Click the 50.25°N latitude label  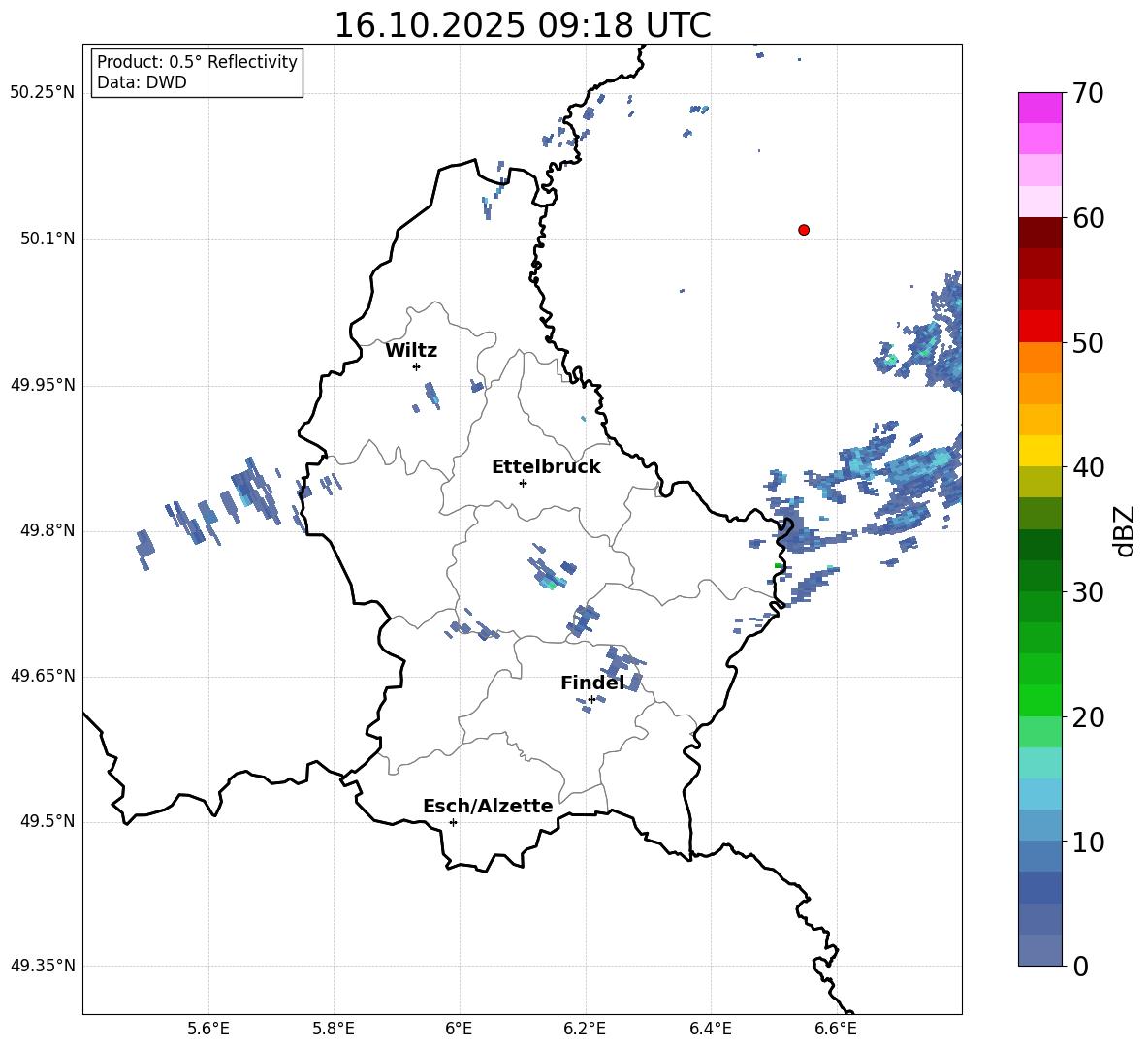(43, 93)
